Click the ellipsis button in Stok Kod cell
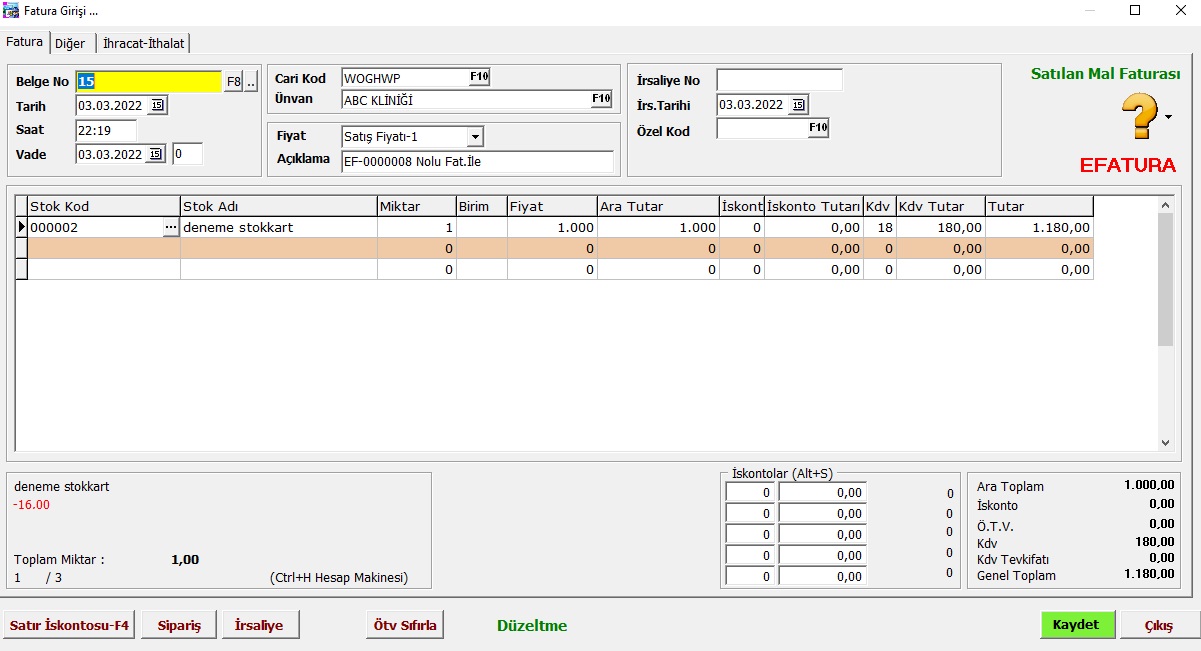 tap(171, 228)
